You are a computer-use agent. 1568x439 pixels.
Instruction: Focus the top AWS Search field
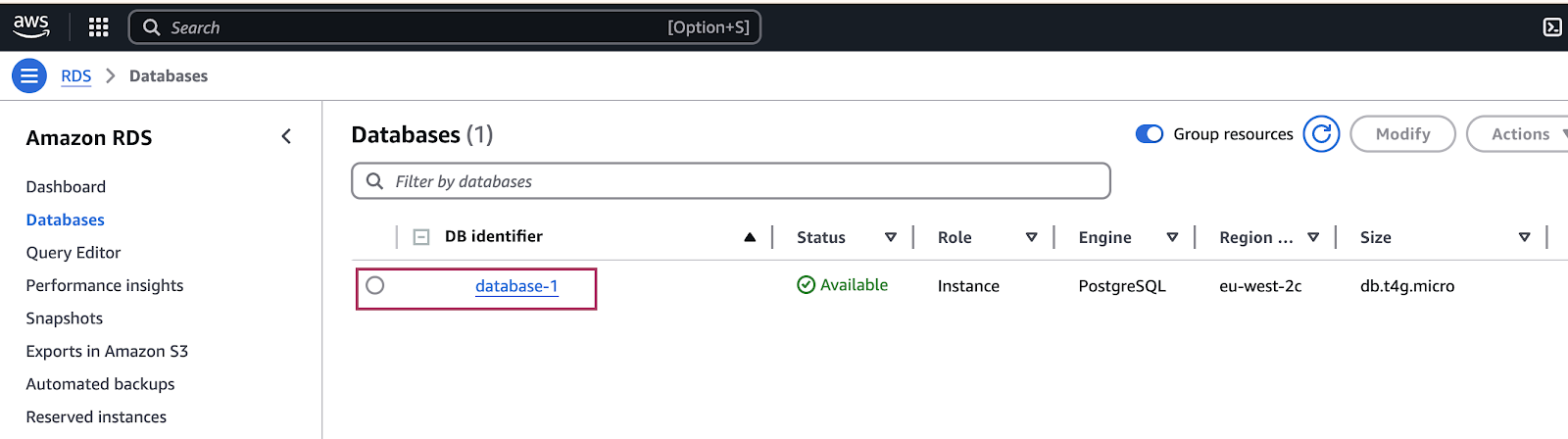445,27
